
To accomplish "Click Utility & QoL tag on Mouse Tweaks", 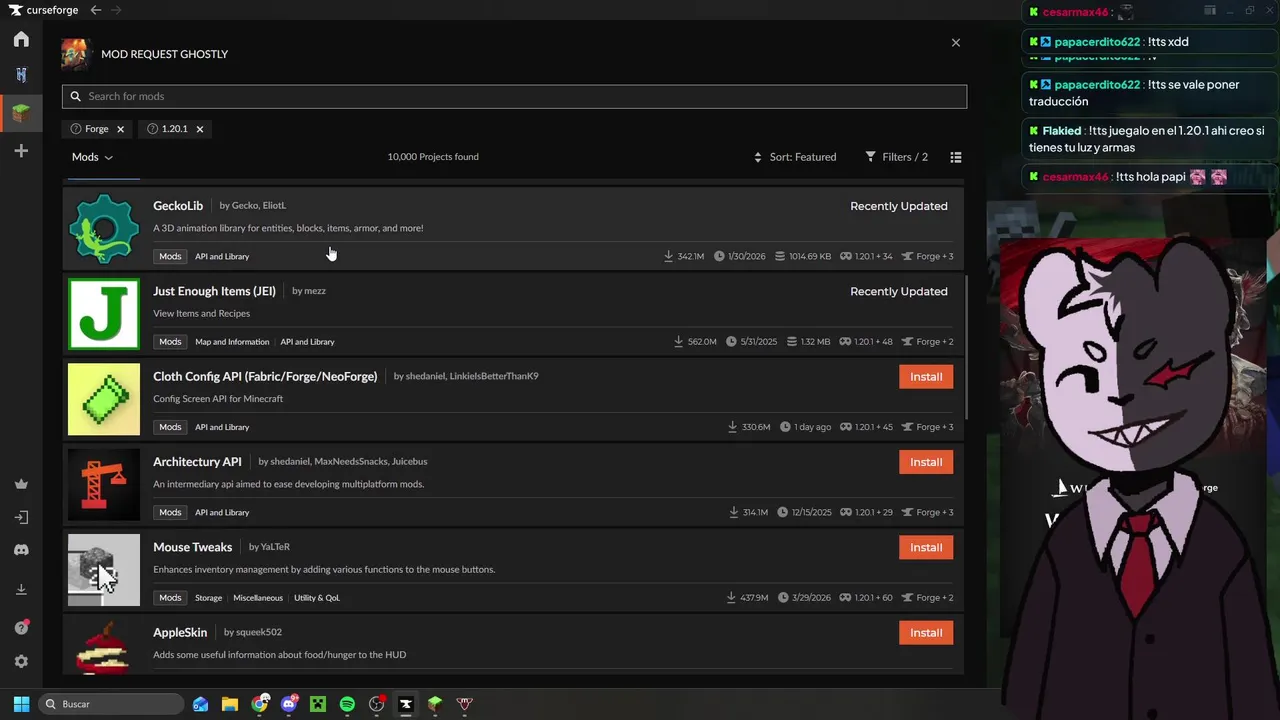I will 317,598.
